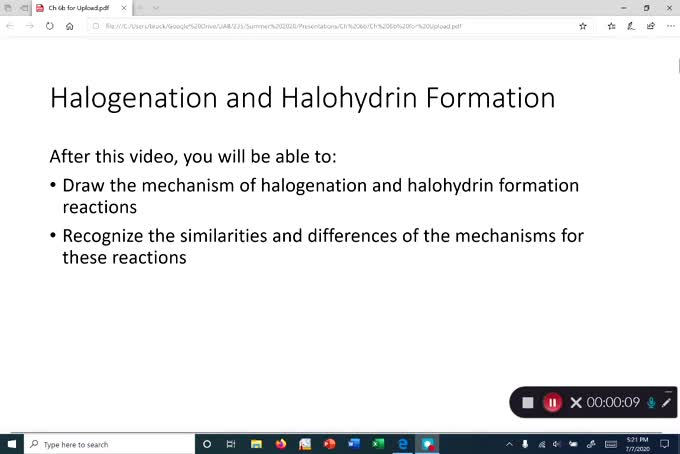Open the Windows Start menu

coord(12,444)
